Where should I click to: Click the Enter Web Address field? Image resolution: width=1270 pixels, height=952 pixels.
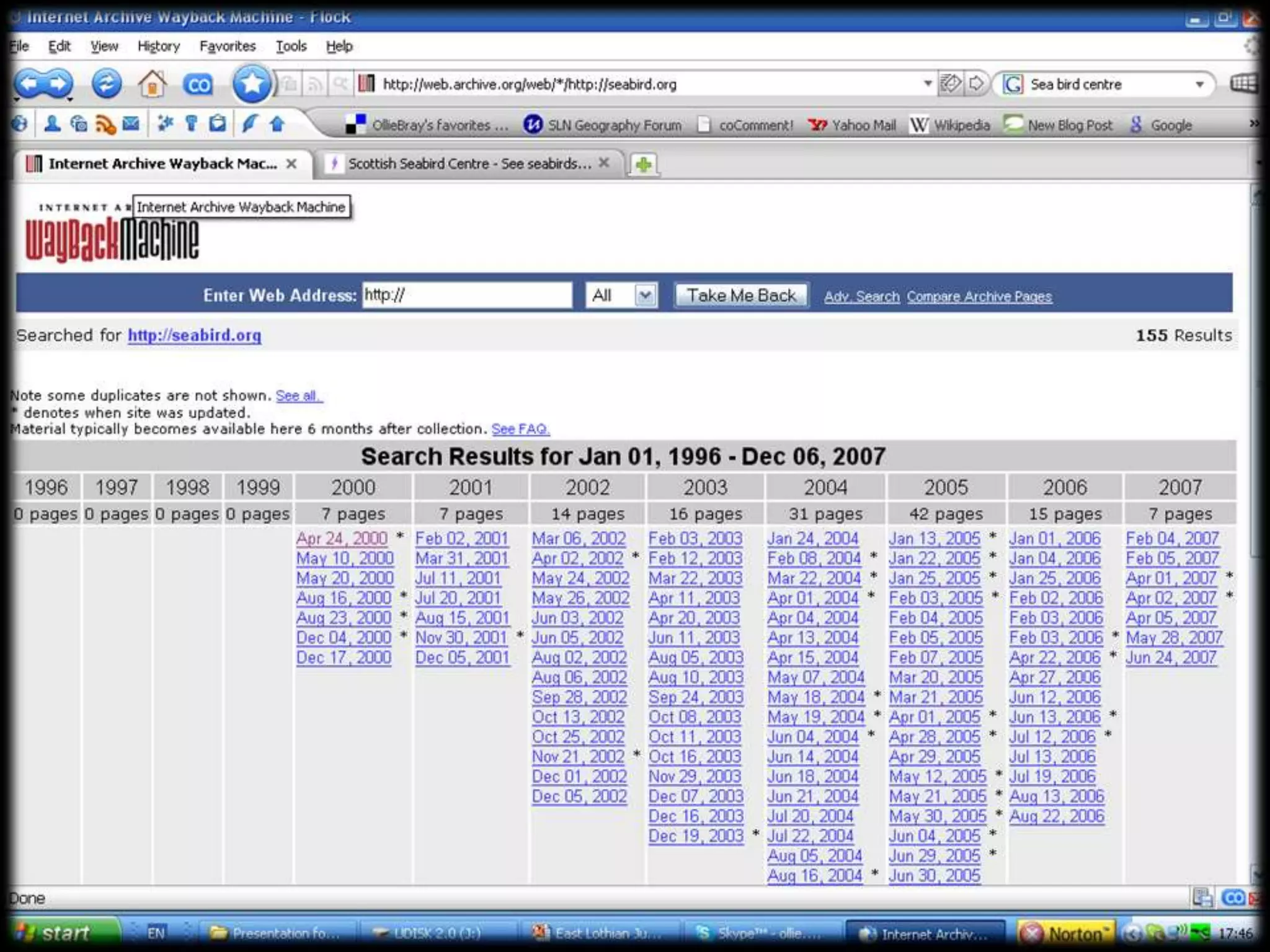(467, 295)
